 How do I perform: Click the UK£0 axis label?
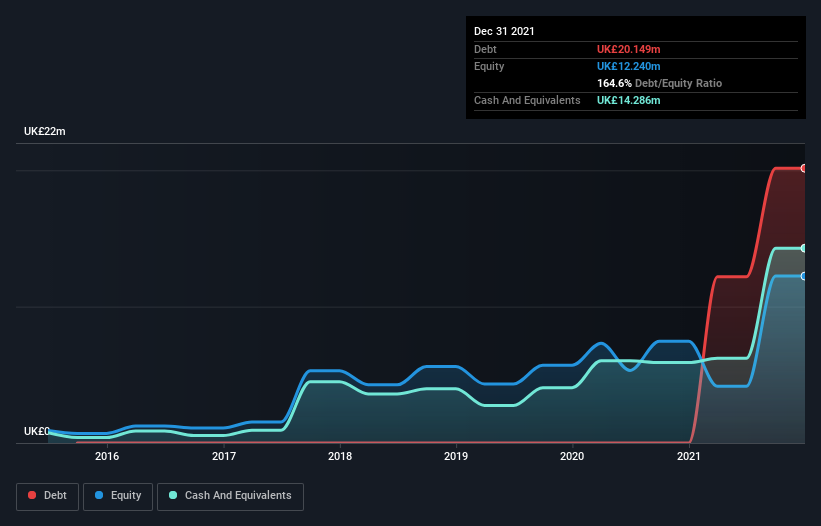click(37, 431)
